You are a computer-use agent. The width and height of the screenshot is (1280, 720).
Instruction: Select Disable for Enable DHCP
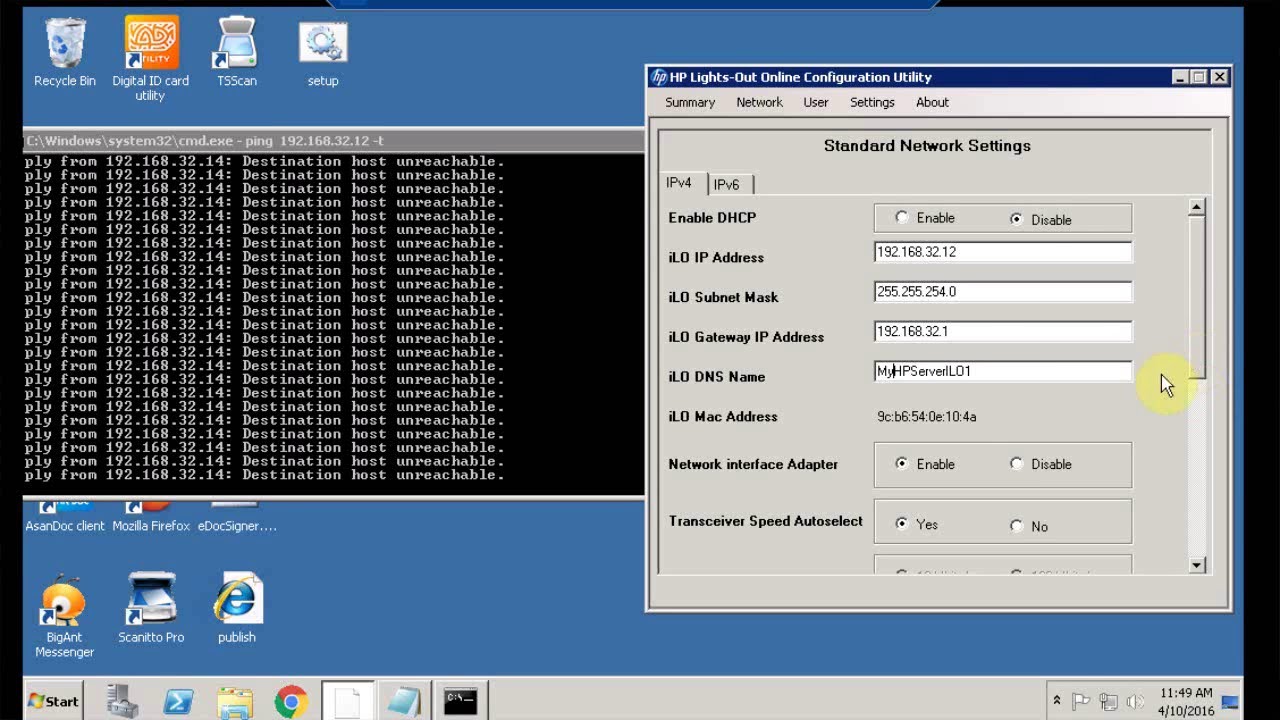(1016, 219)
